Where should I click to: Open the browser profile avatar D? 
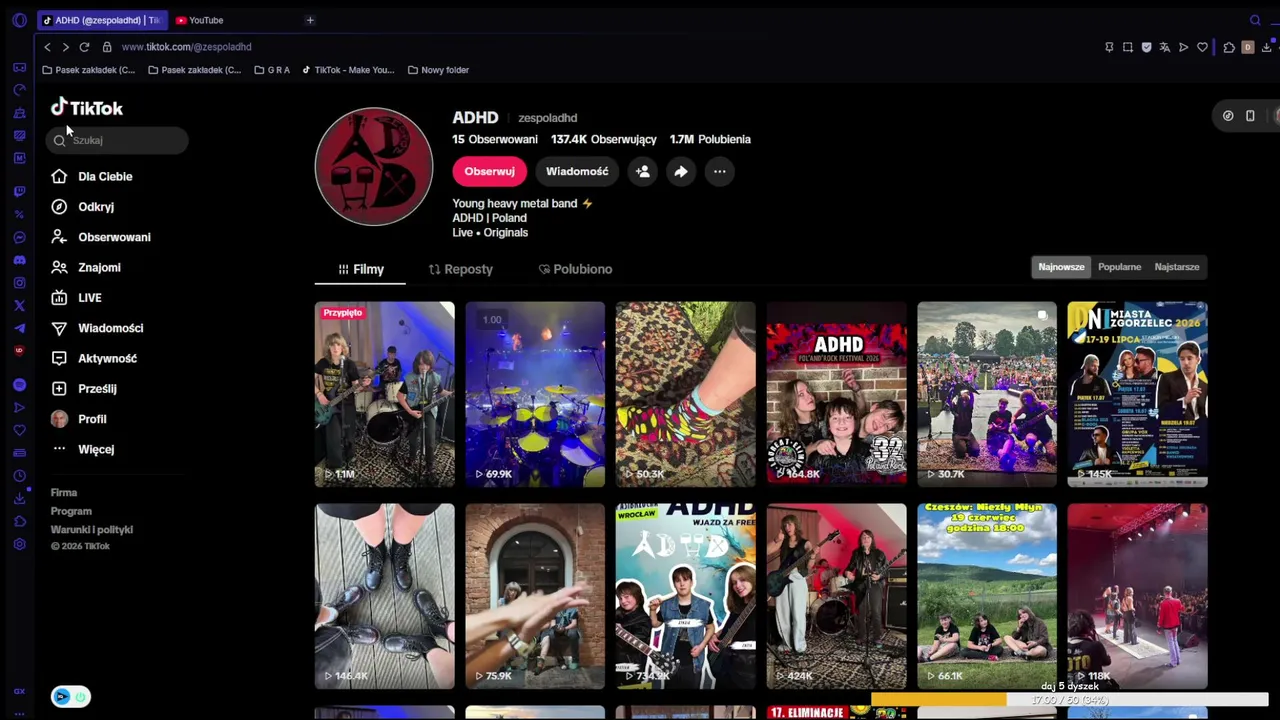click(x=1248, y=47)
